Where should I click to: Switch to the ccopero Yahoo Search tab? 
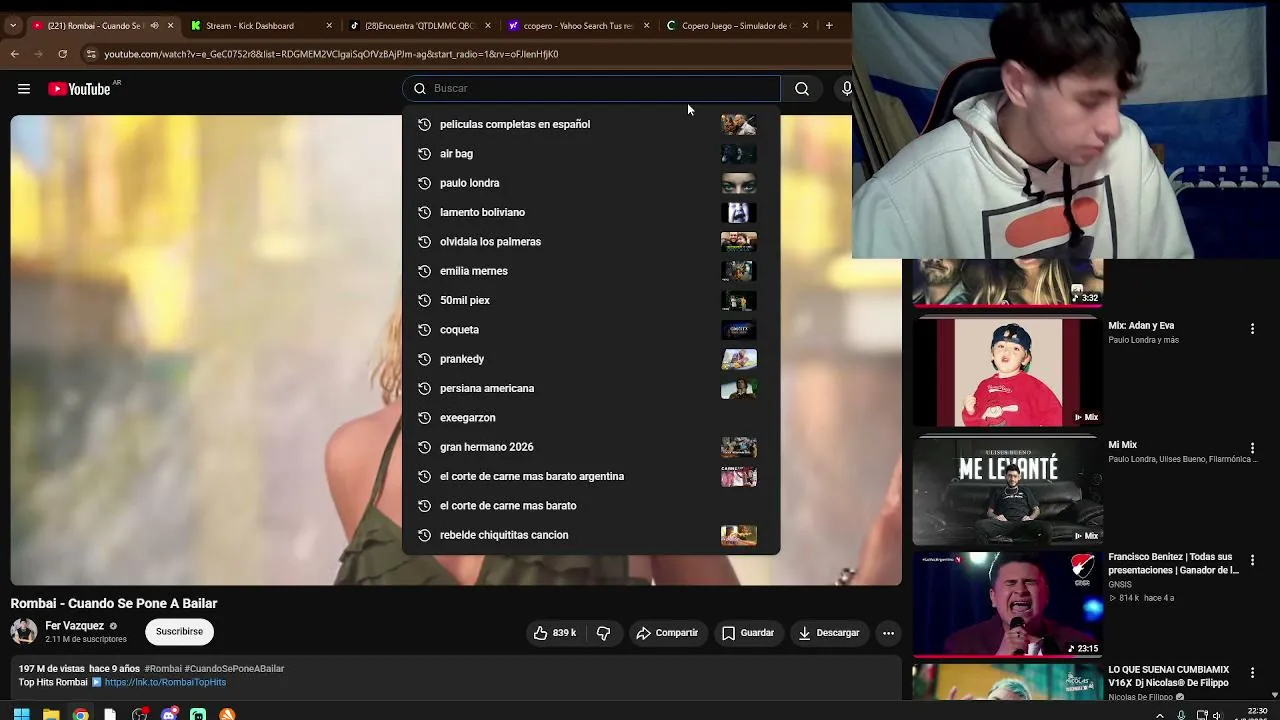(x=577, y=26)
